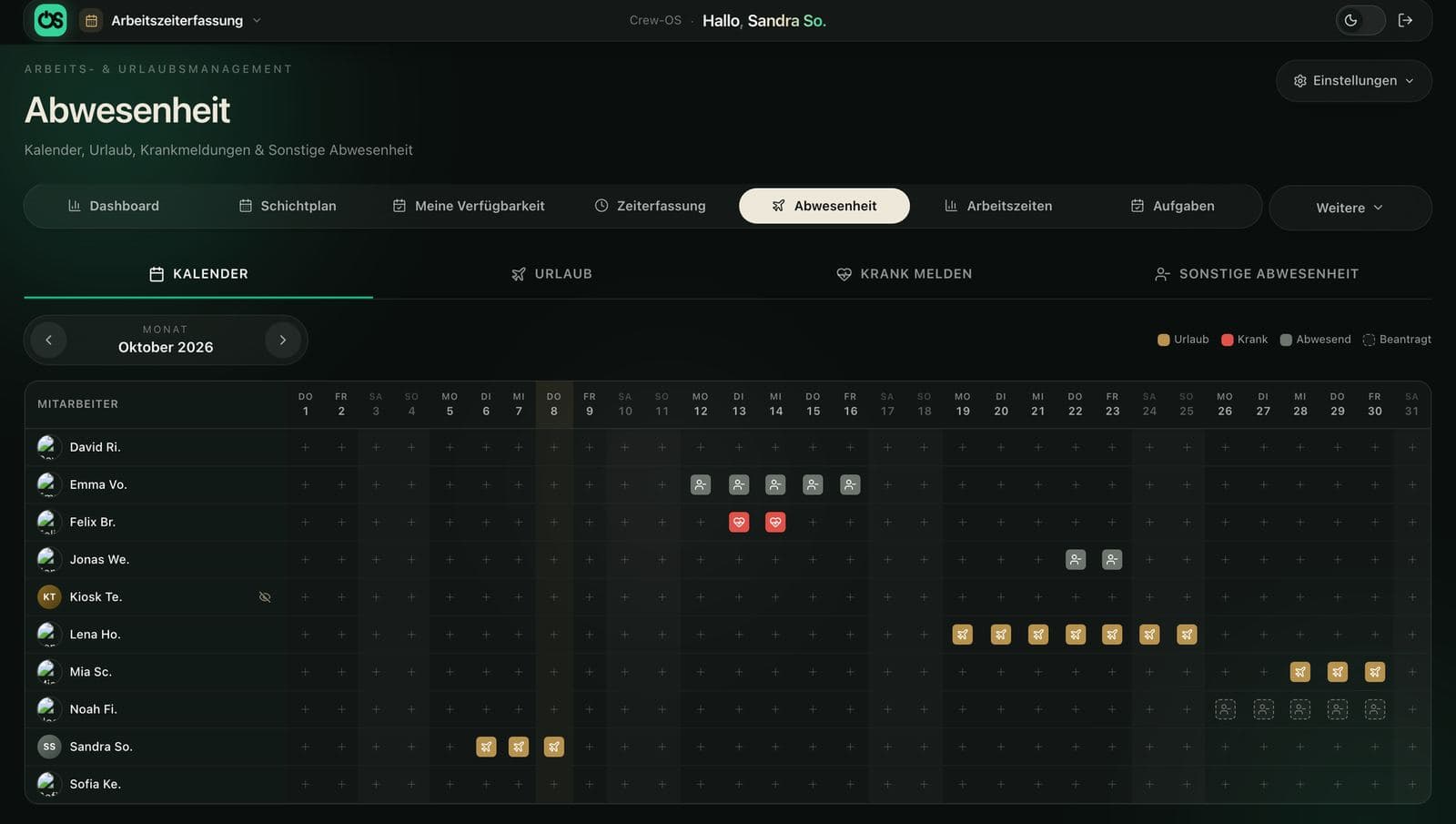The height and width of the screenshot is (824, 1456).
Task: Open Emma Vo. absence icon on 12
Action: click(x=700, y=485)
